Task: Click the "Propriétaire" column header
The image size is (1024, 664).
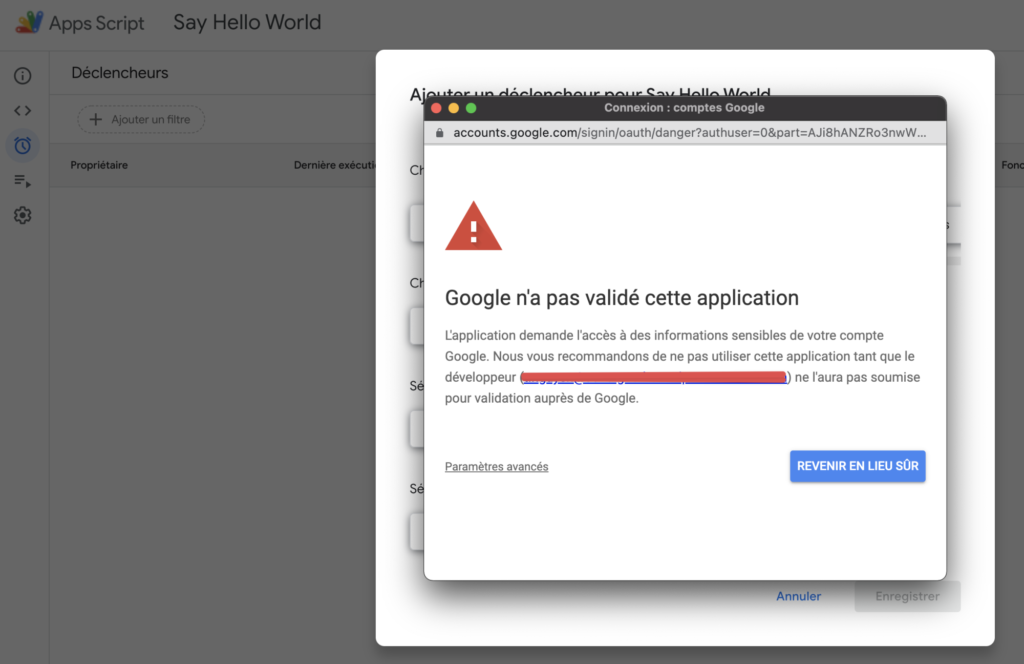Action: click(99, 165)
